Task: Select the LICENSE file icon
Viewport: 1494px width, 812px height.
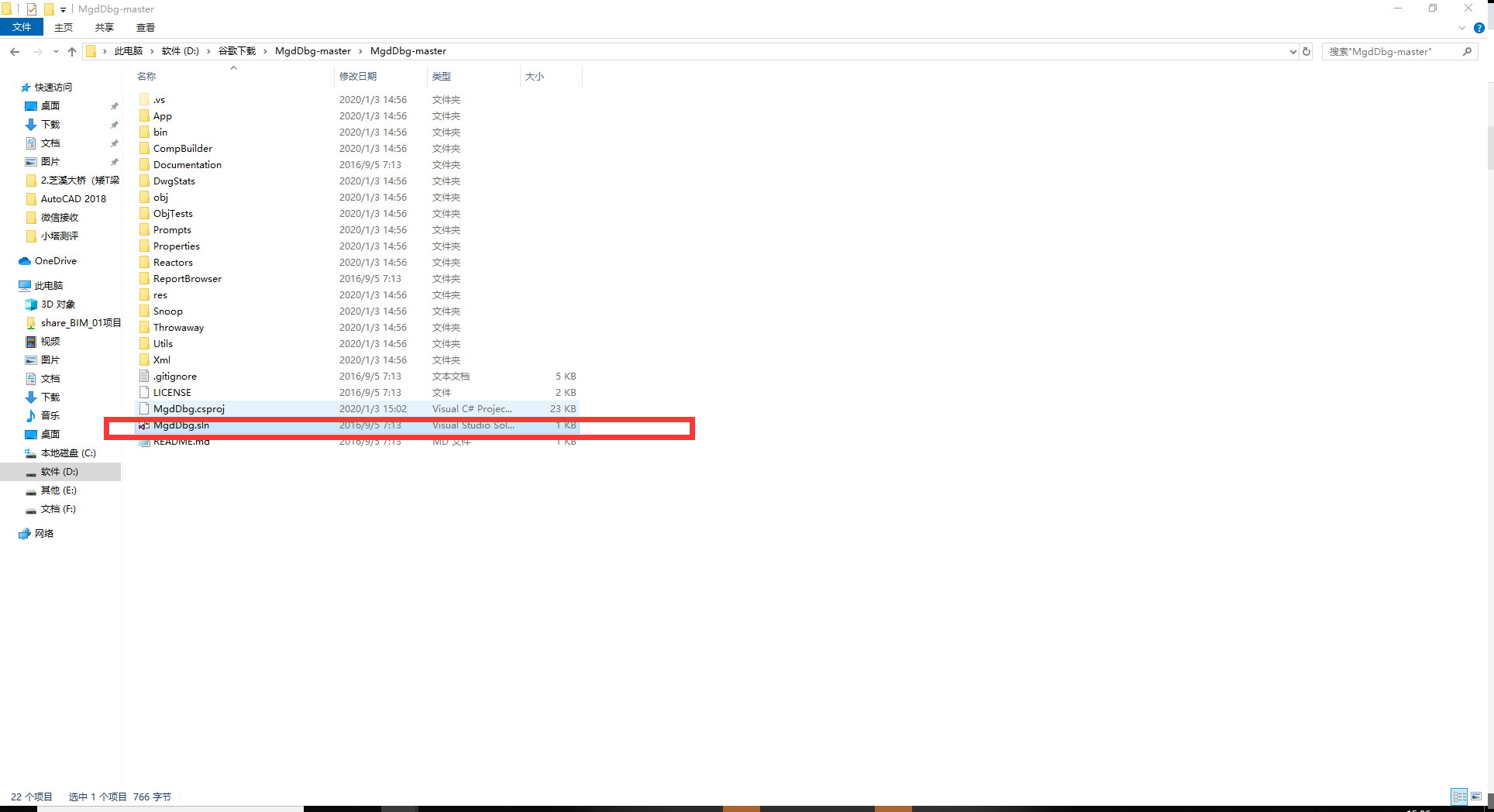Action: tap(144, 392)
